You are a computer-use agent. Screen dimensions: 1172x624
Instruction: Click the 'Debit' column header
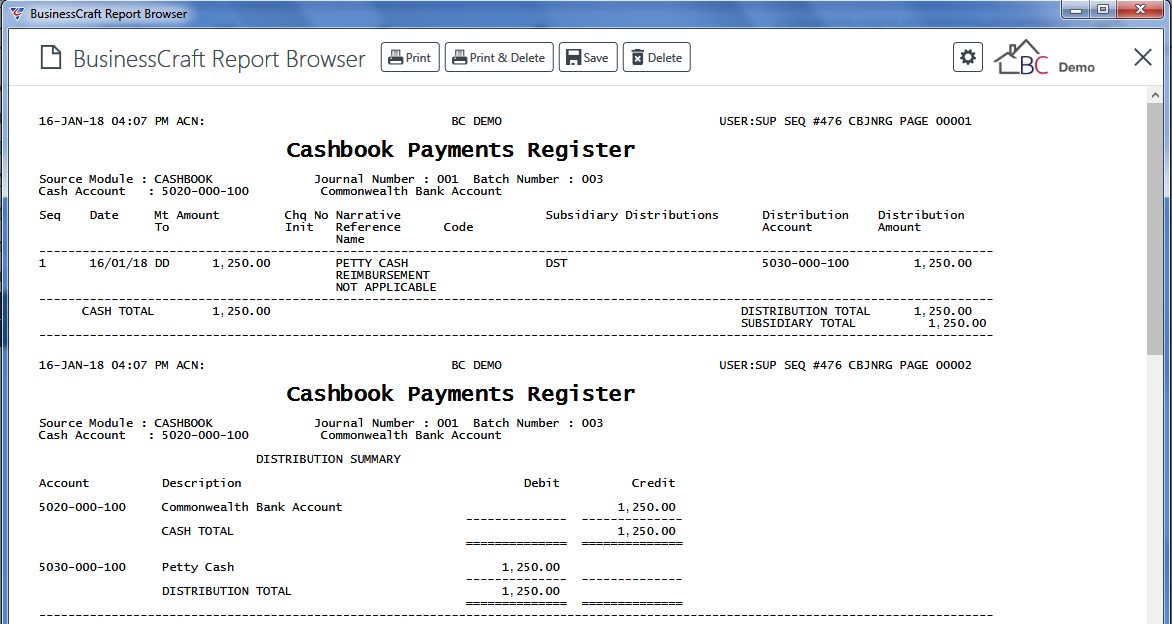[x=541, y=483]
